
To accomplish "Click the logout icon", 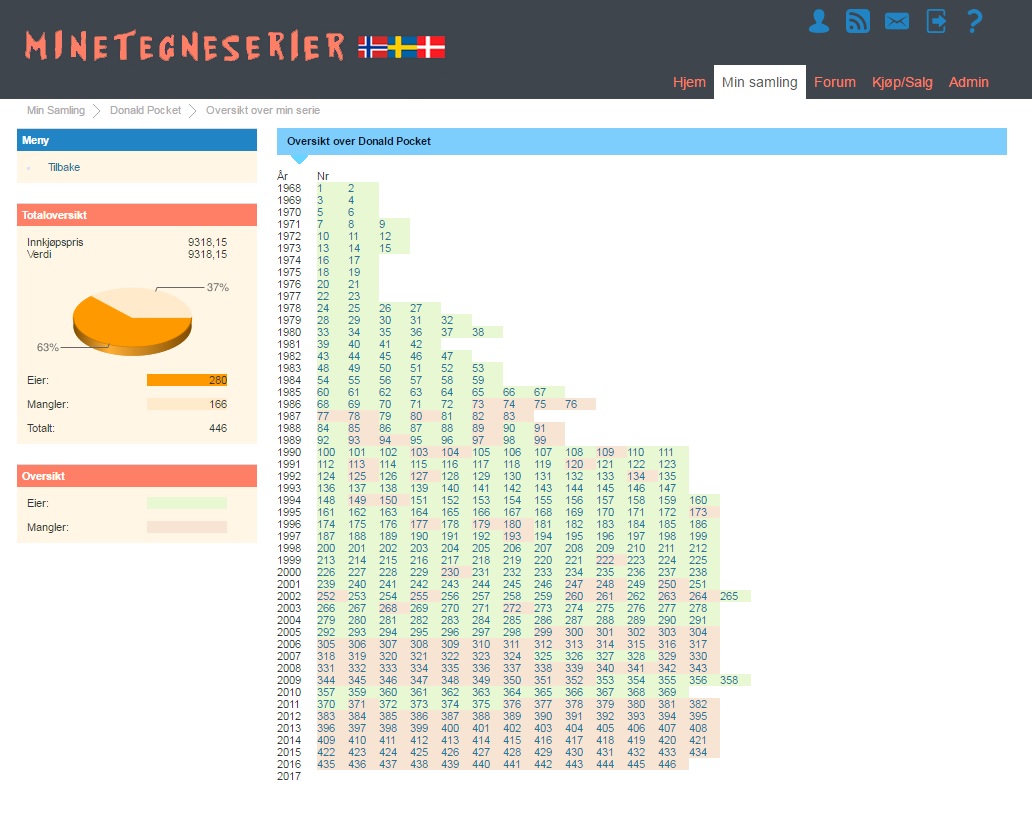I will point(936,21).
